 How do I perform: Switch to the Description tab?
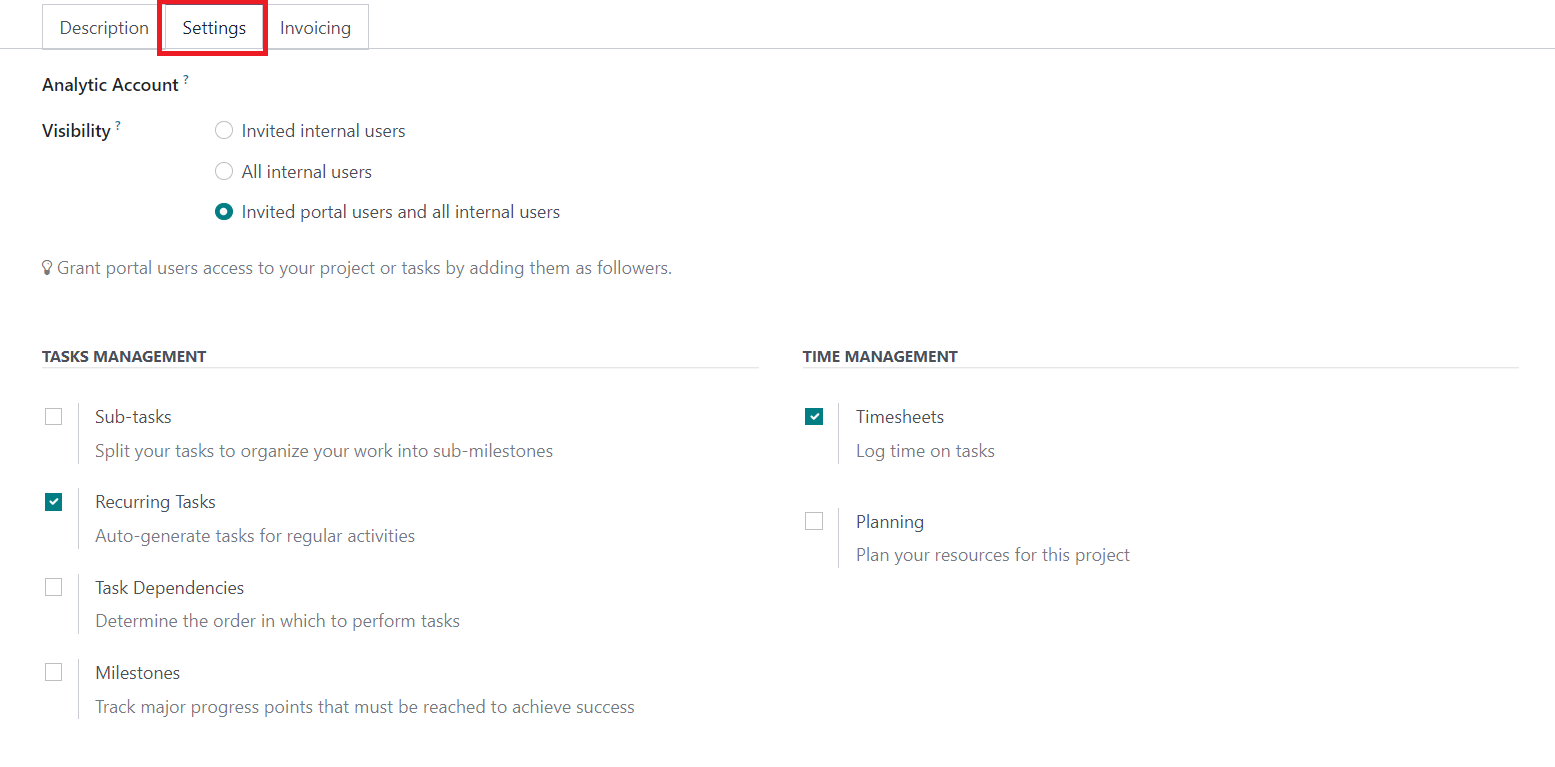pyautogui.click(x=104, y=28)
